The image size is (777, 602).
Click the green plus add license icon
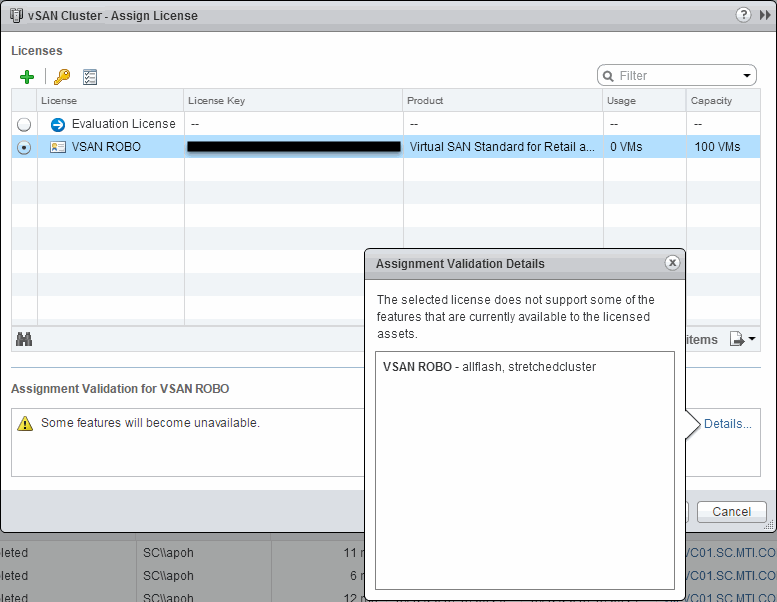coord(27,77)
